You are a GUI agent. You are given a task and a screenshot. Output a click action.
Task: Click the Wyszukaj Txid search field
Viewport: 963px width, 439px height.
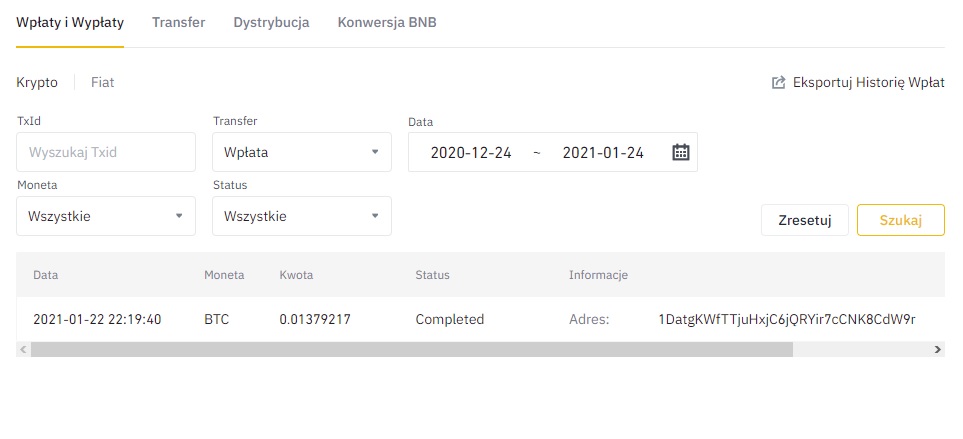pos(106,152)
